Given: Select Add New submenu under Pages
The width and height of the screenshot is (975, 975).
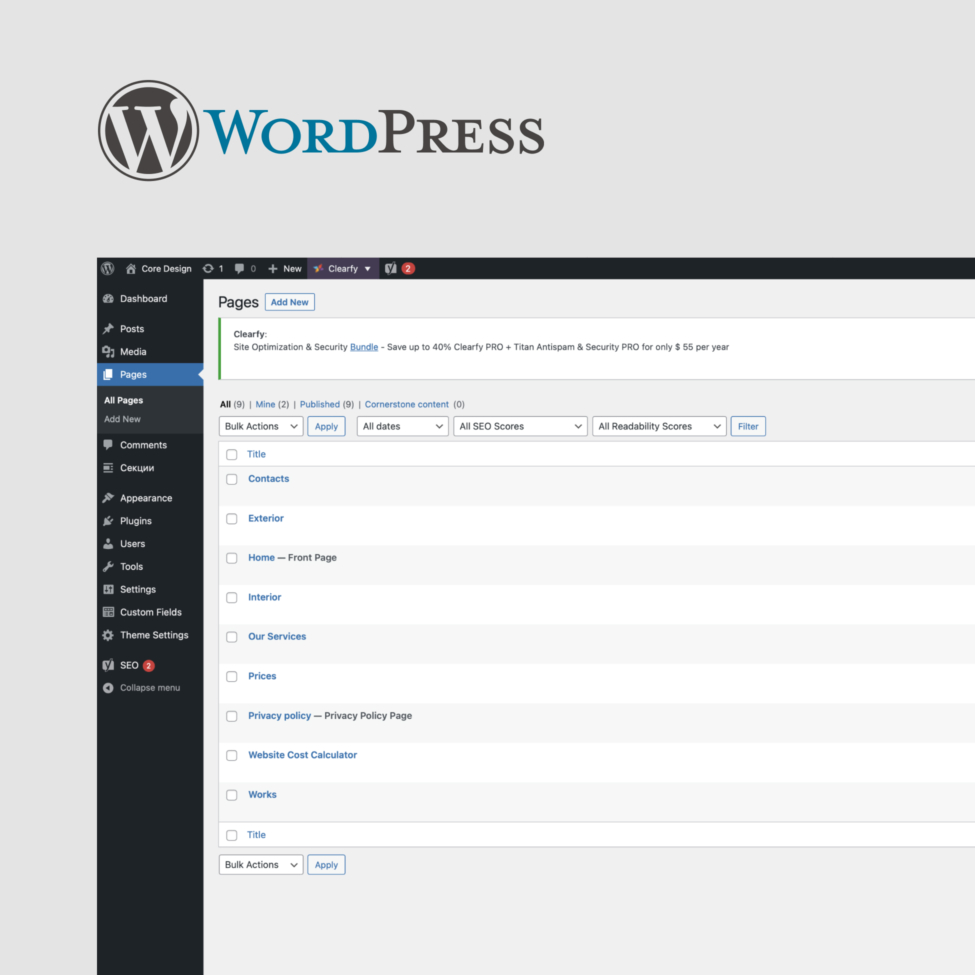Looking at the screenshot, I should coord(122,419).
